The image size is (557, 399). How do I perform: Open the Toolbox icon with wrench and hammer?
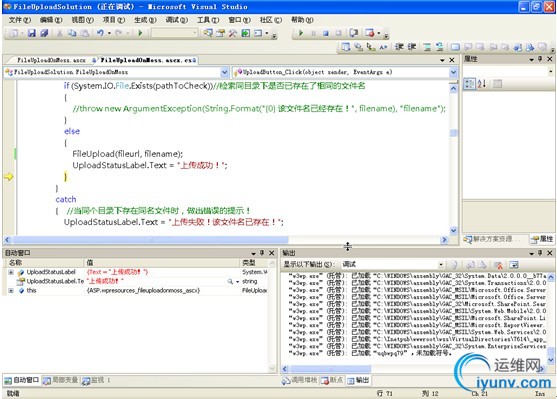[233, 33]
